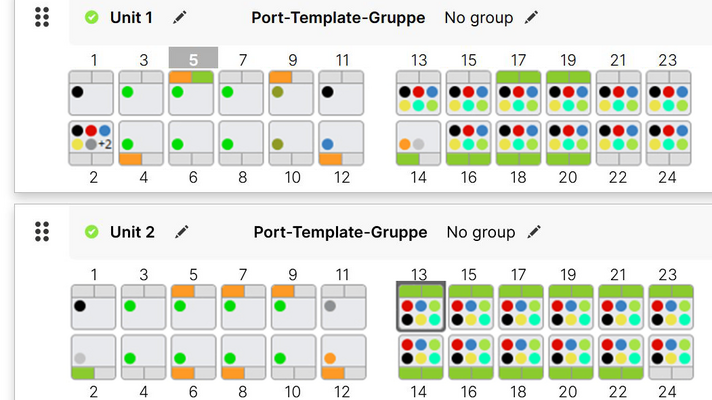This screenshot has height=400, width=712.
Task: Select port 2 with +2 indicator, Unit 1
Action: pos(91,143)
